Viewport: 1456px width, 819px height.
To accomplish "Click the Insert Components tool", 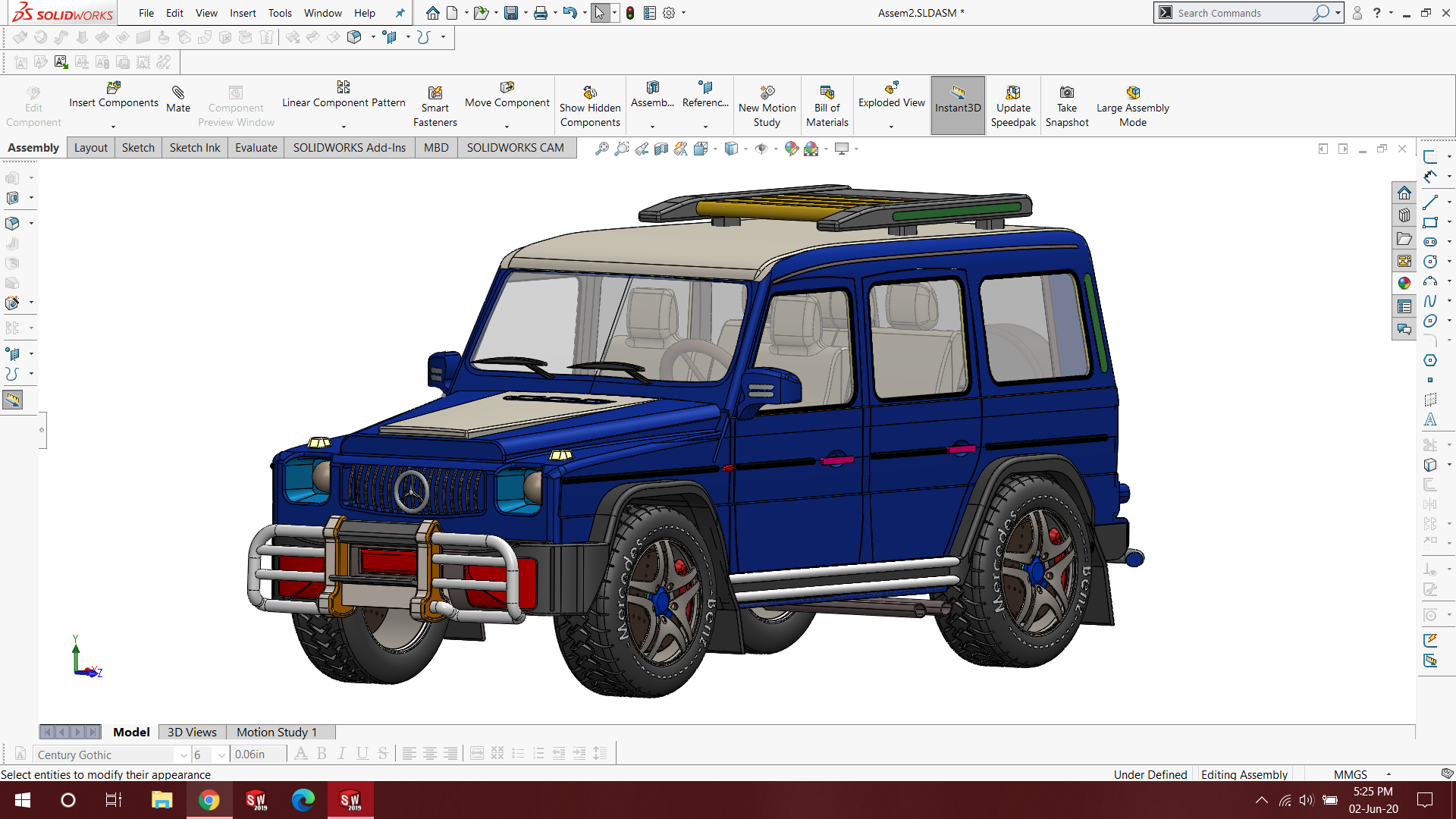I will (114, 96).
